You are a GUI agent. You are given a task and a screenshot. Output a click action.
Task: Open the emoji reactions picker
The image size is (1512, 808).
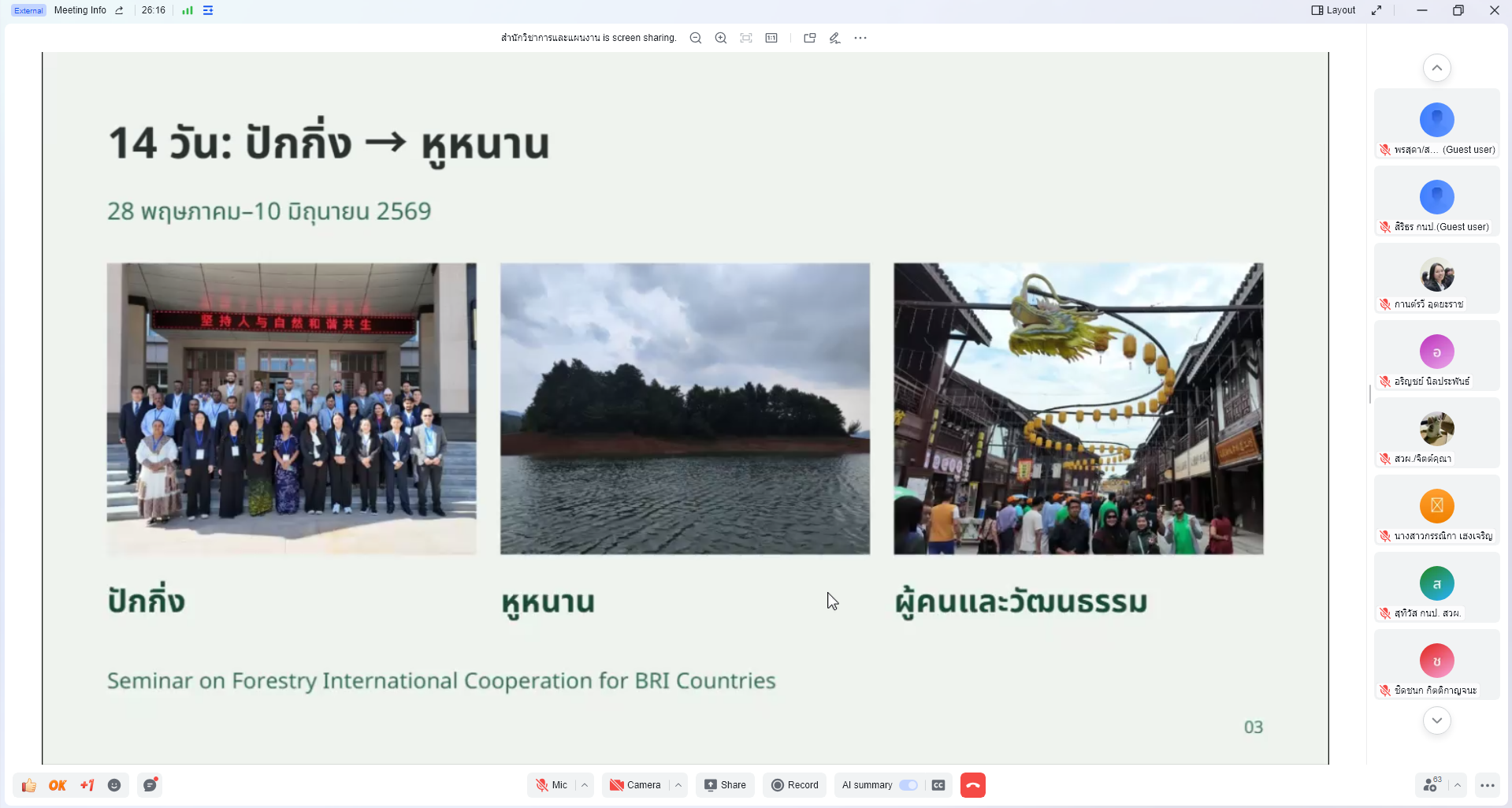click(114, 785)
